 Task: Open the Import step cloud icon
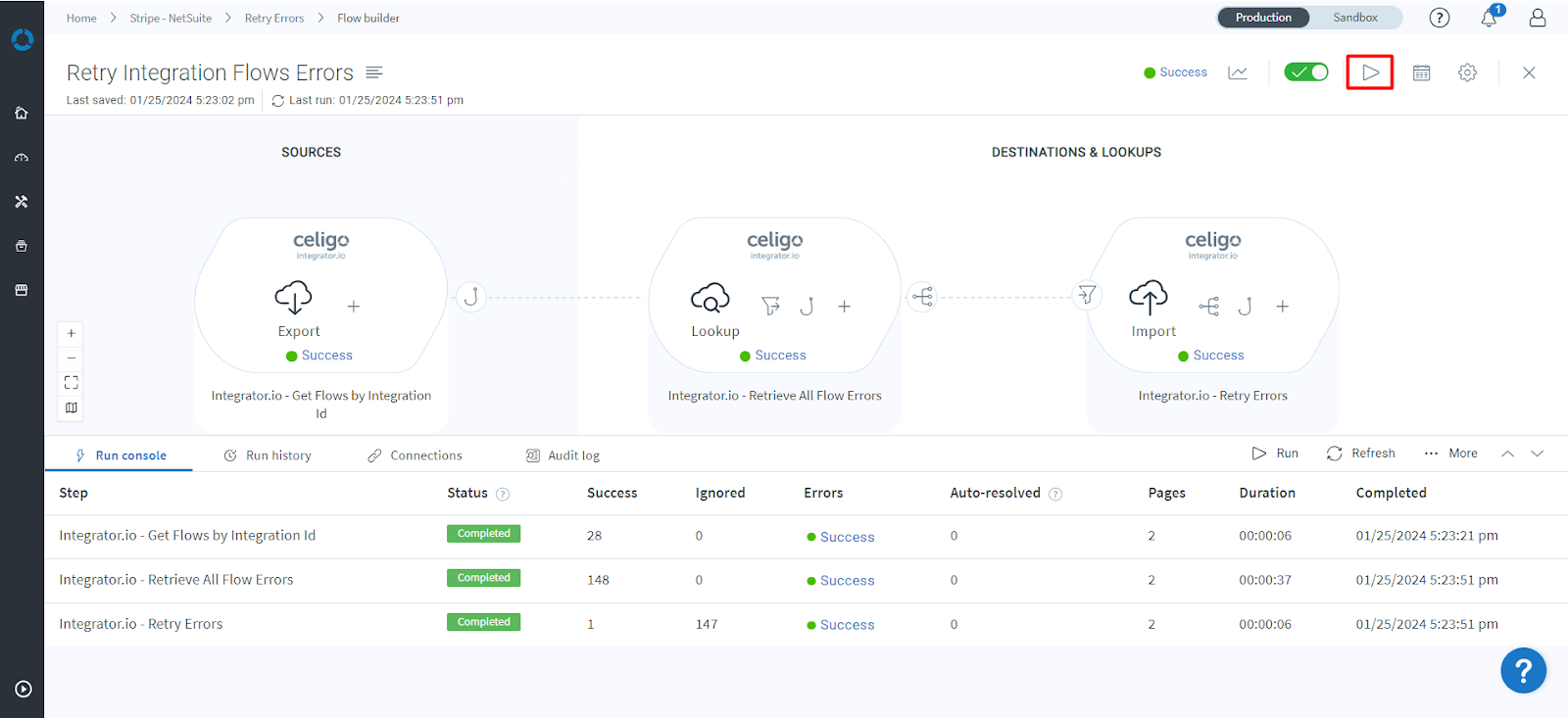click(x=1149, y=297)
